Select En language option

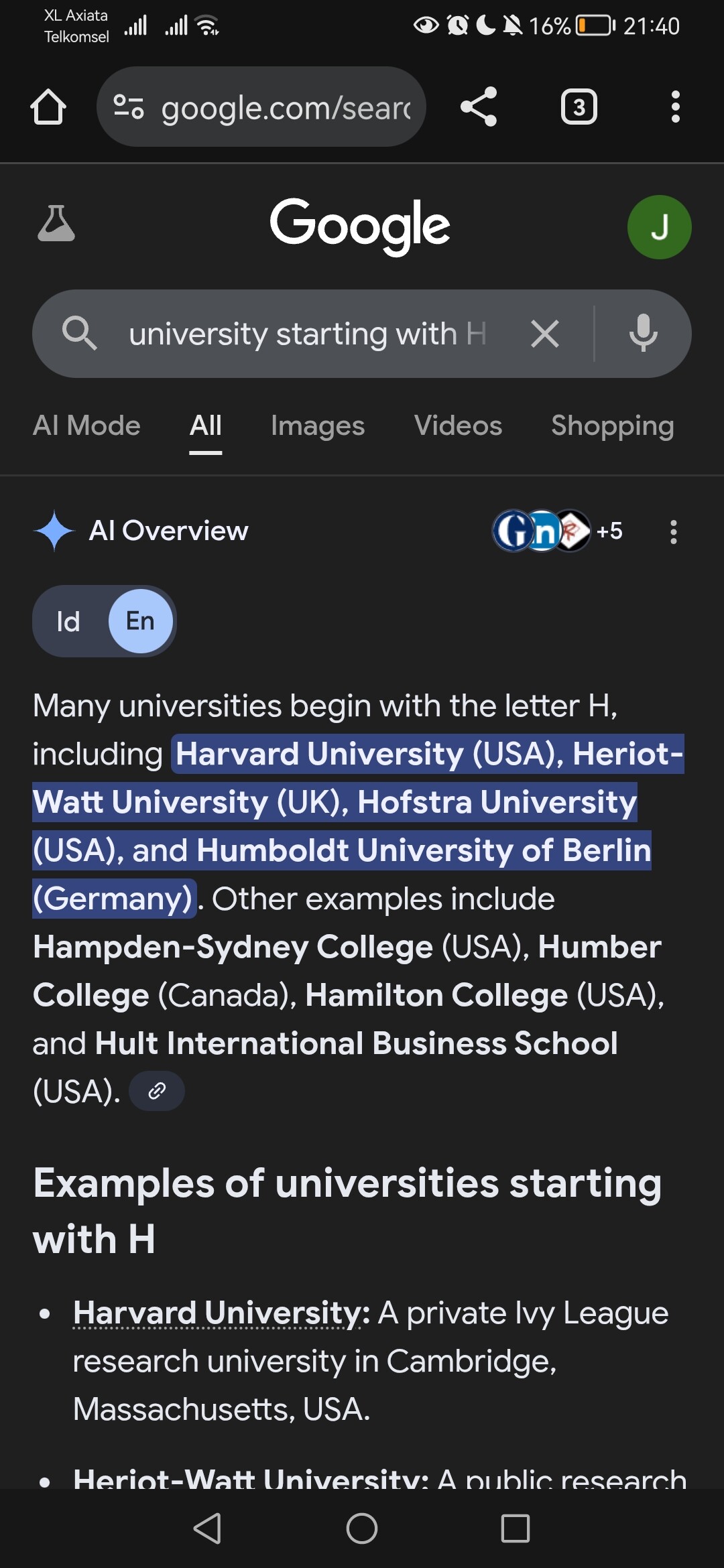tap(141, 621)
